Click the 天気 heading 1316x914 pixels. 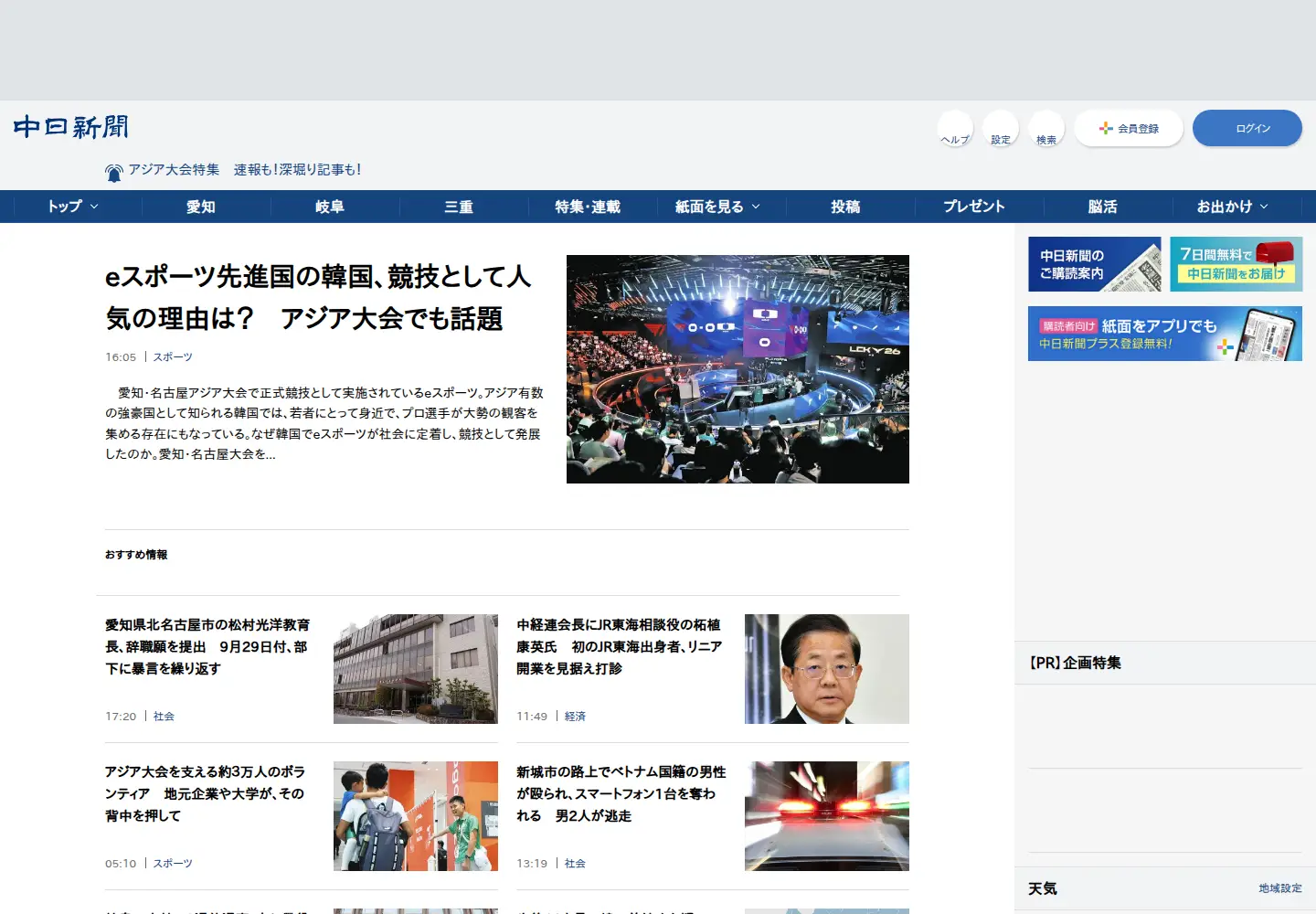click(x=1043, y=888)
